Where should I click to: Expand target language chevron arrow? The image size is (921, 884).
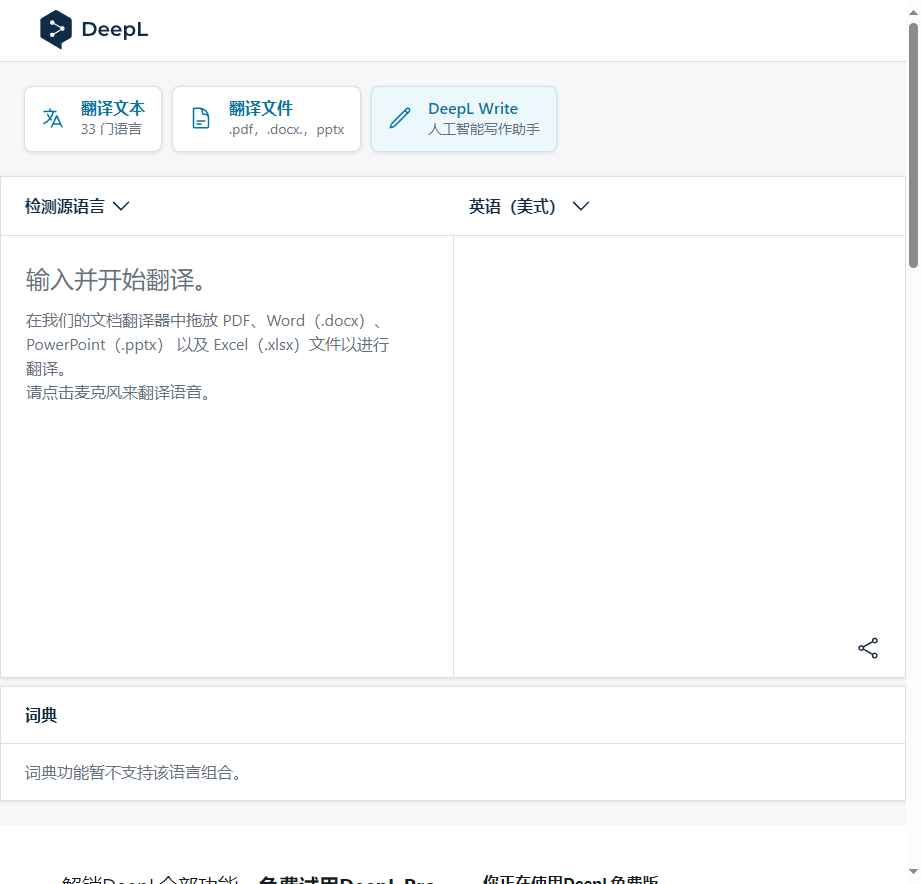[581, 206]
